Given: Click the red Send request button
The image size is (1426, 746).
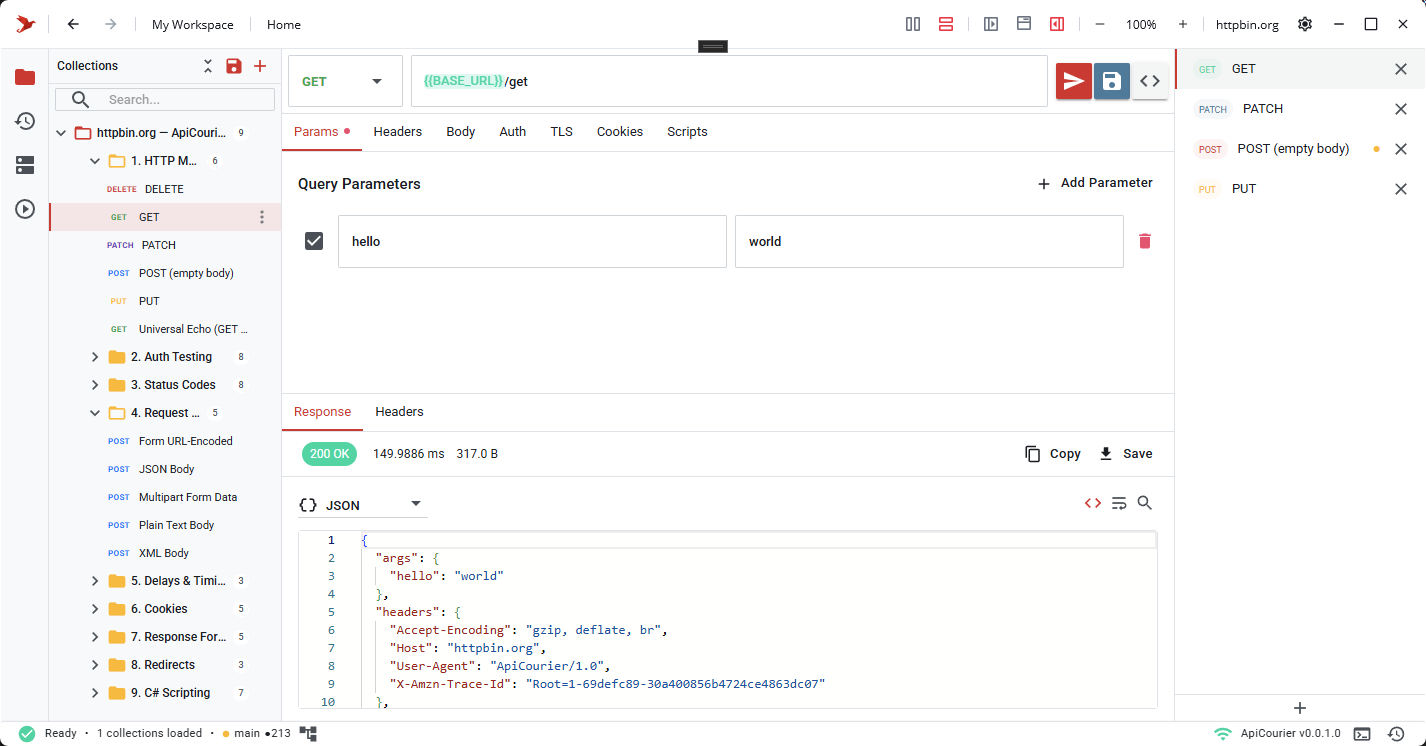Looking at the screenshot, I should (1074, 81).
